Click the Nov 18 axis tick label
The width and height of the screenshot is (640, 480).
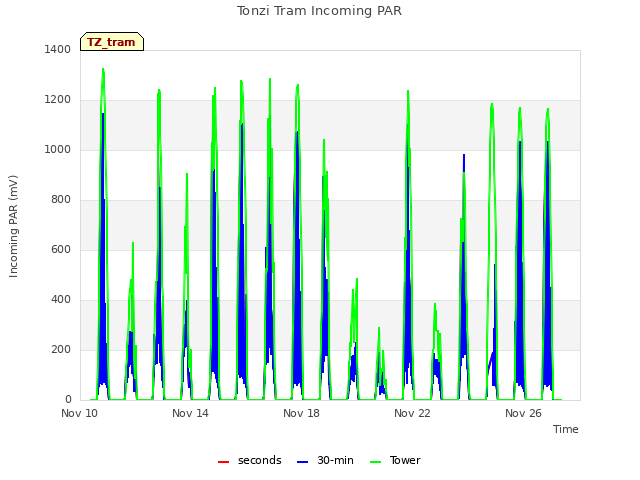click(x=301, y=413)
